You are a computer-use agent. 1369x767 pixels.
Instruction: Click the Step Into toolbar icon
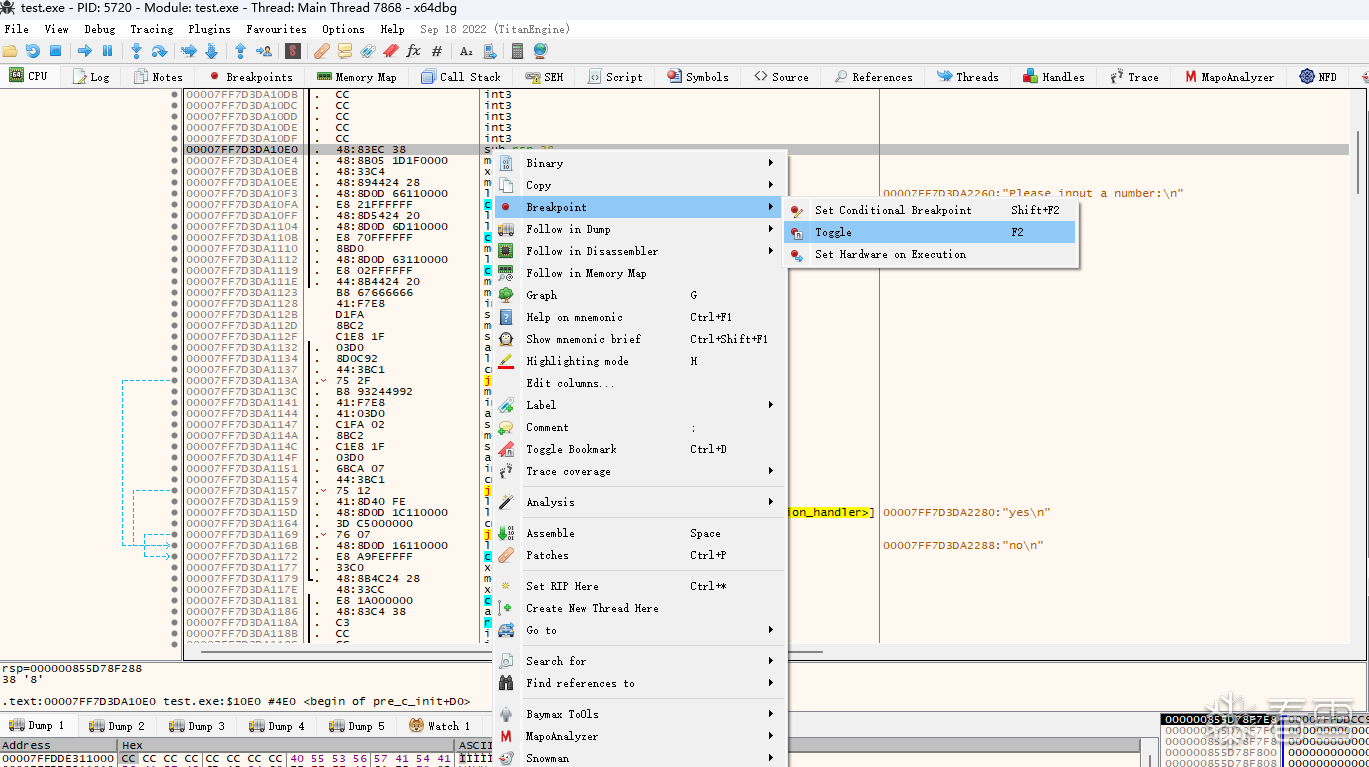tap(137, 51)
